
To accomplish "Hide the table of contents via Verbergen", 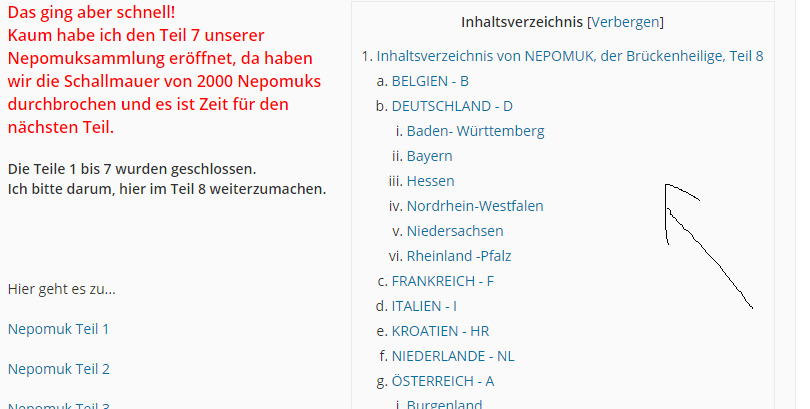I will 627,22.
